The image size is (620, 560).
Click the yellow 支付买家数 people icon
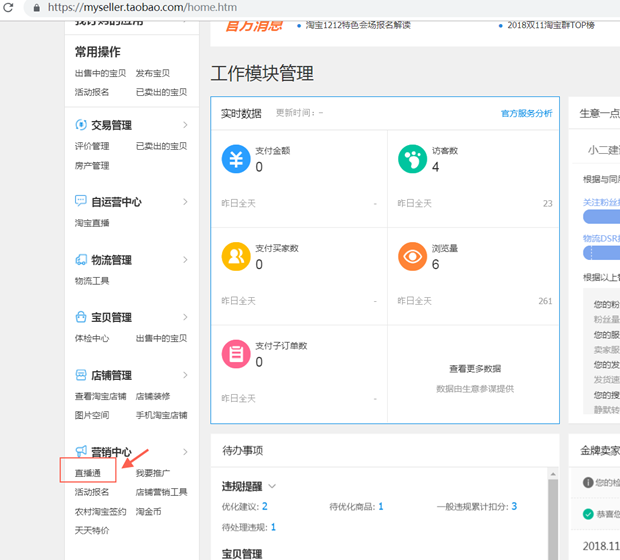click(x=236, y=256)
